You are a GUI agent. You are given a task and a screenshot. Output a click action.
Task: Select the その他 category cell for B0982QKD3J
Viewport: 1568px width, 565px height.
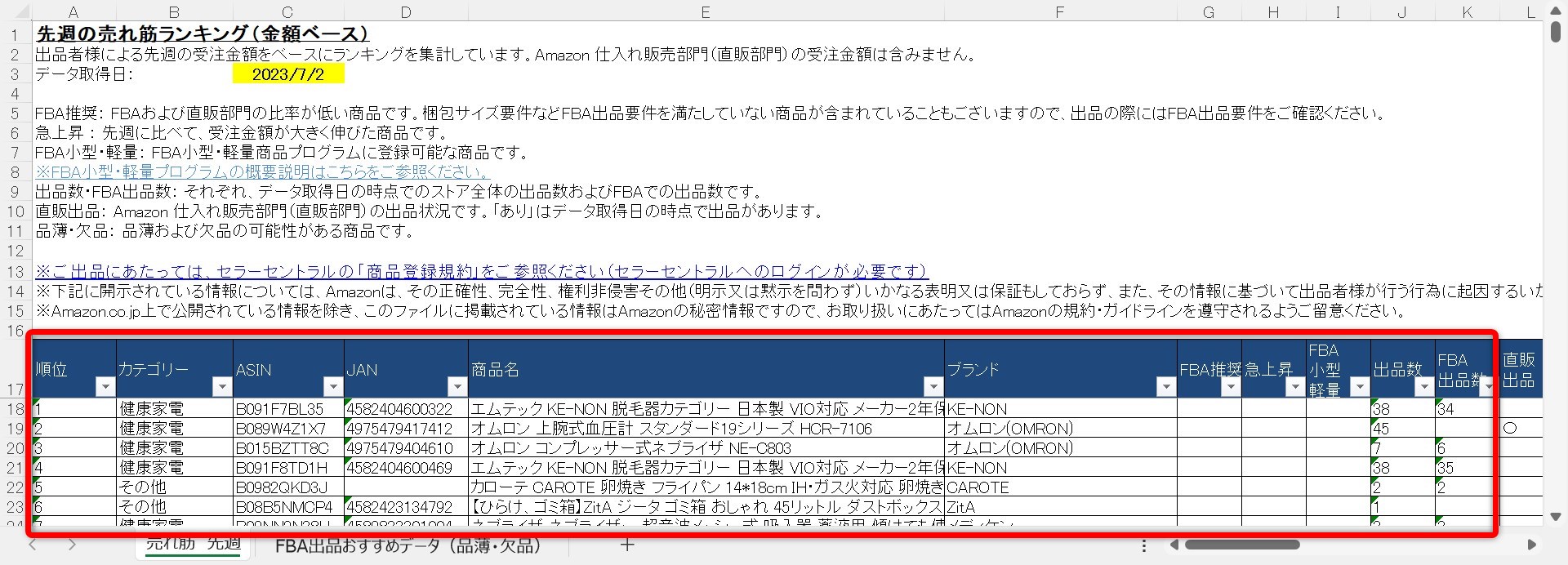(x=175, y=487)
